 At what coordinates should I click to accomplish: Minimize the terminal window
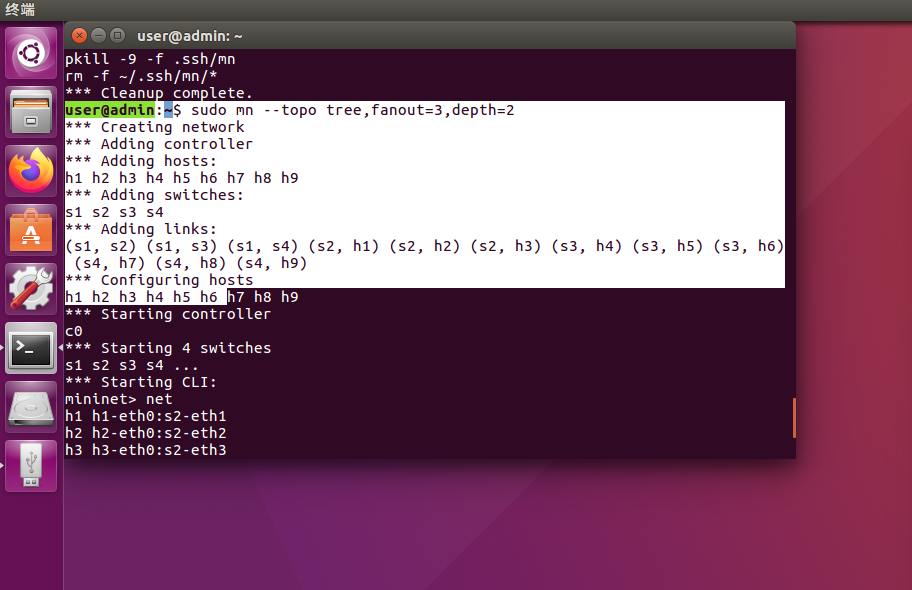(x=98, y=35)
